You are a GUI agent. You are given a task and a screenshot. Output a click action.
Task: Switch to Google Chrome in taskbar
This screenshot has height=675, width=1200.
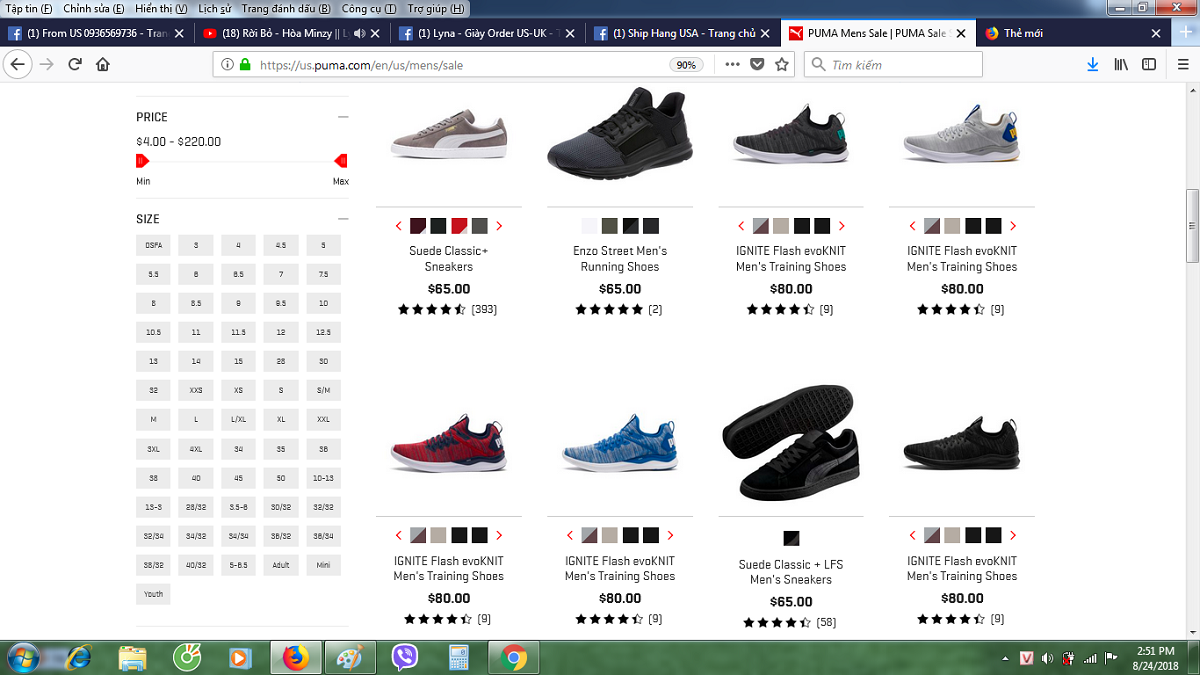(514, 658)
